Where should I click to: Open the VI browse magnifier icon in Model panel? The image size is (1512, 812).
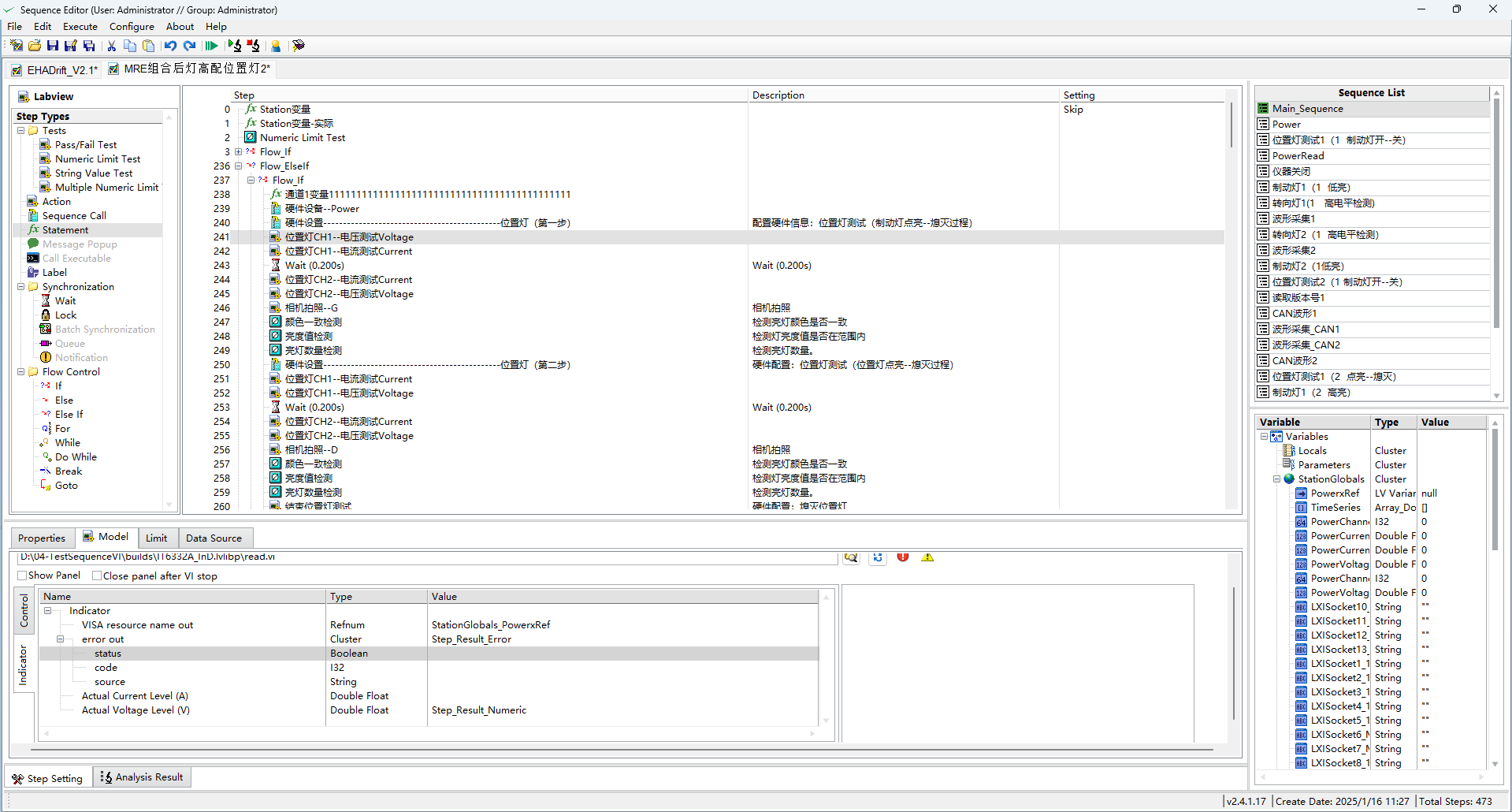(x=850, y=557)
